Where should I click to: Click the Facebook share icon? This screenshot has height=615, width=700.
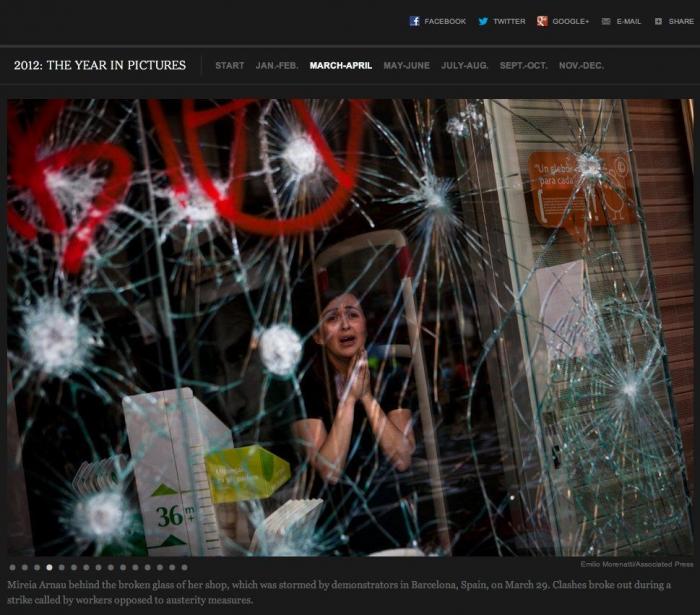tap(414, 21)
